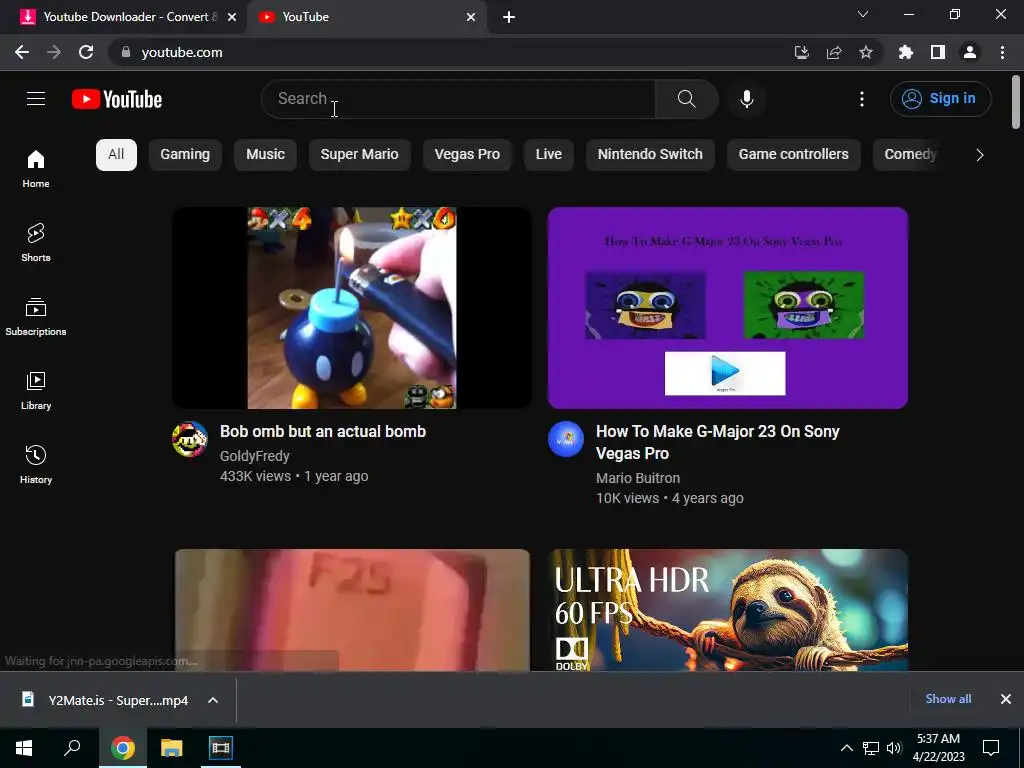Open the Ultra HDR 60 FPS sloth thumbnail
The width and height of the screenshot is (1024, 768).
[728, 610]
